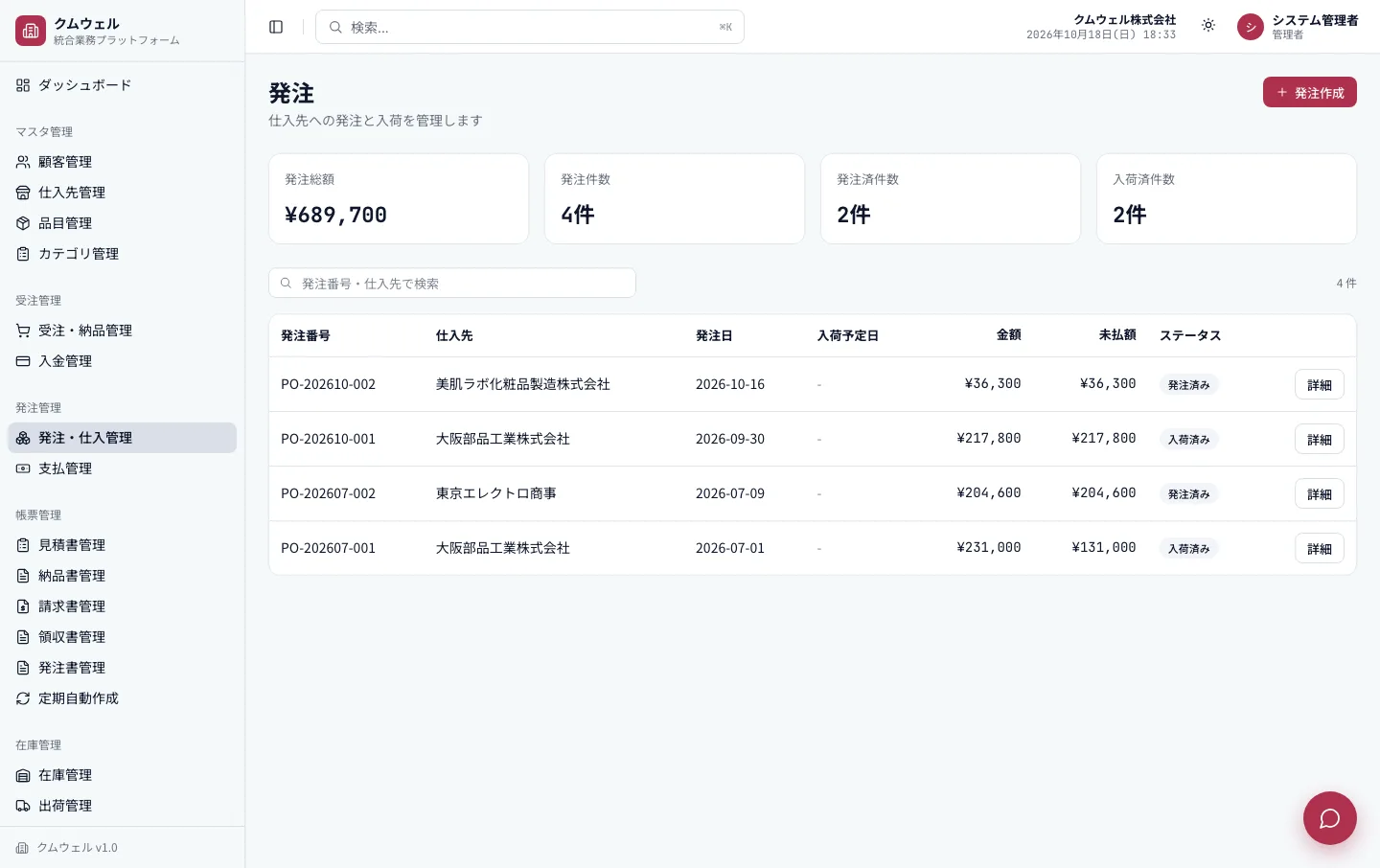1380x868 pixels.
Task: Click the 請求書管理 invoice icon
Action: (23, 606)
